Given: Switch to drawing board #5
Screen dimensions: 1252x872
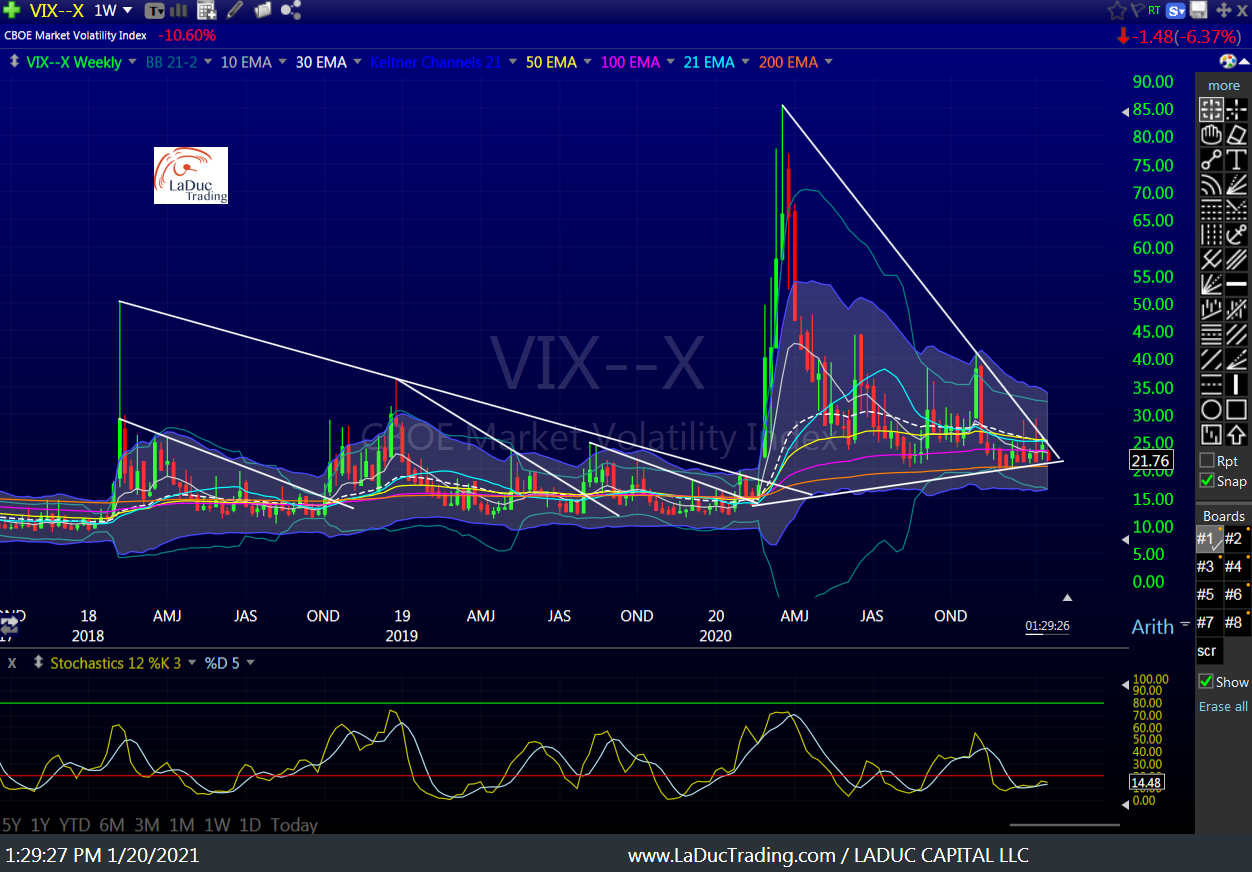Looking at the screenshot, I should [x=1208, y=595].
